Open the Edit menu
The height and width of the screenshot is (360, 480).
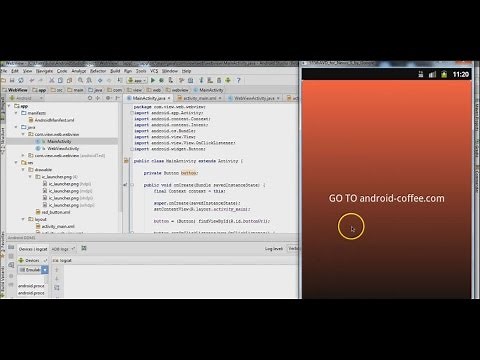[x=15, y=71]
